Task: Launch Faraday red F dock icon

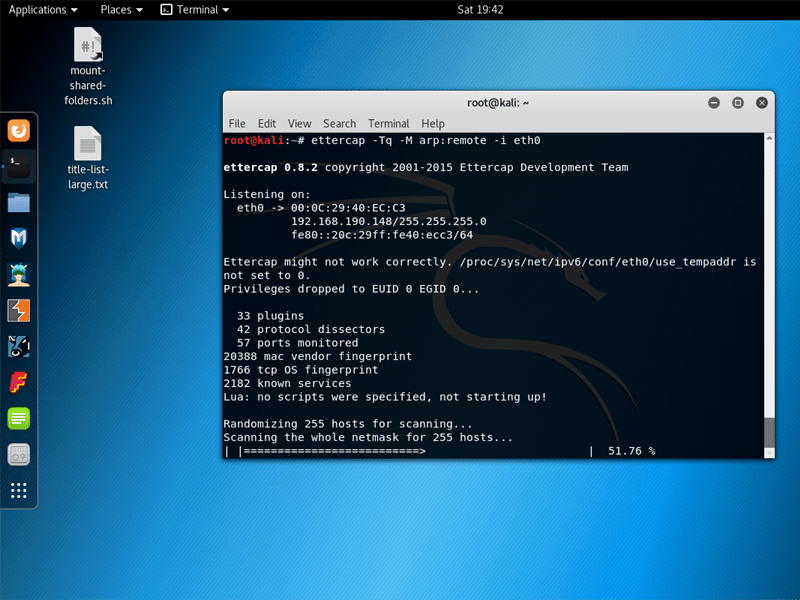Action: 19,382
